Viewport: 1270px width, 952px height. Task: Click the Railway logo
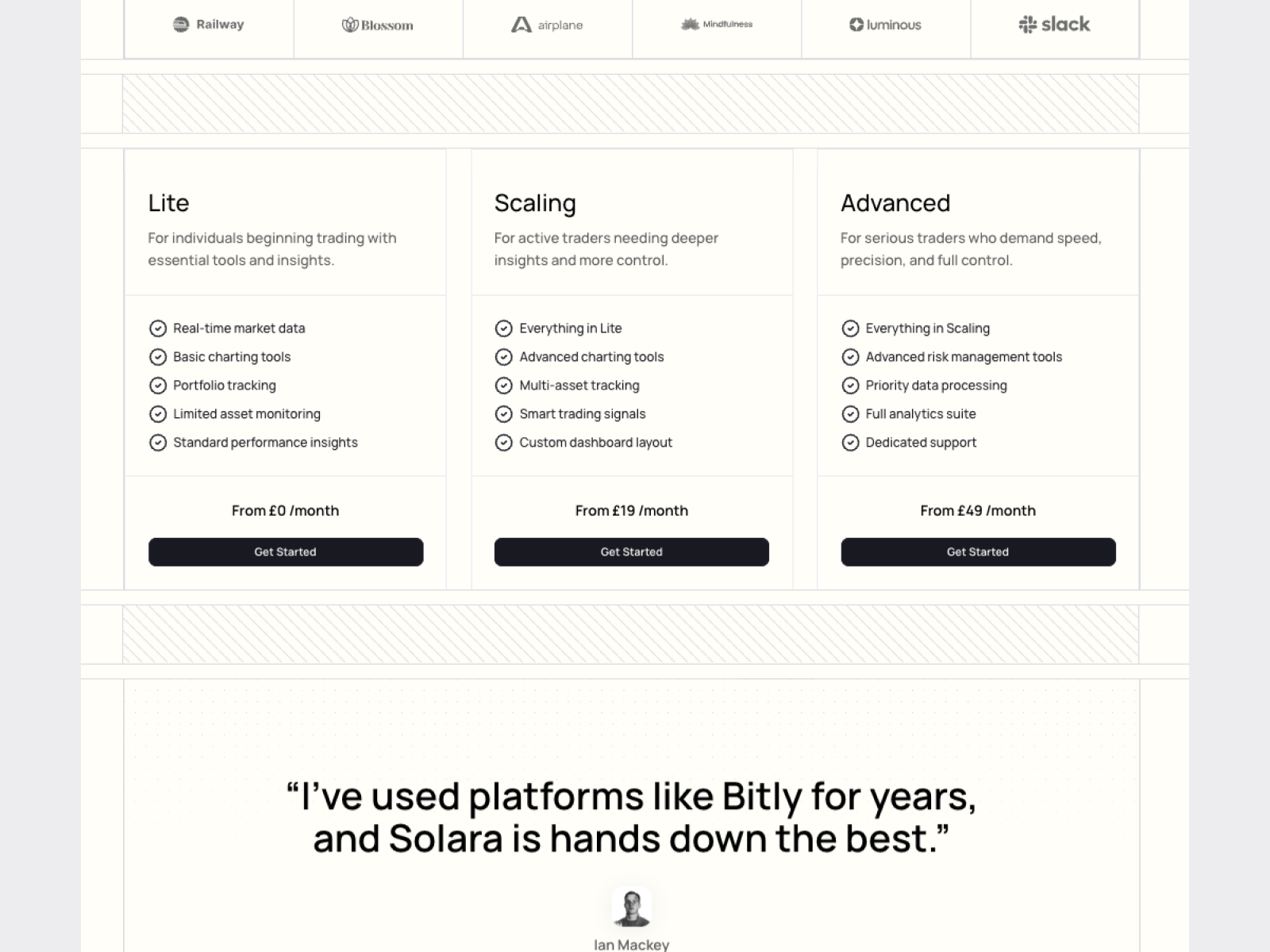(x=209, y=25)
